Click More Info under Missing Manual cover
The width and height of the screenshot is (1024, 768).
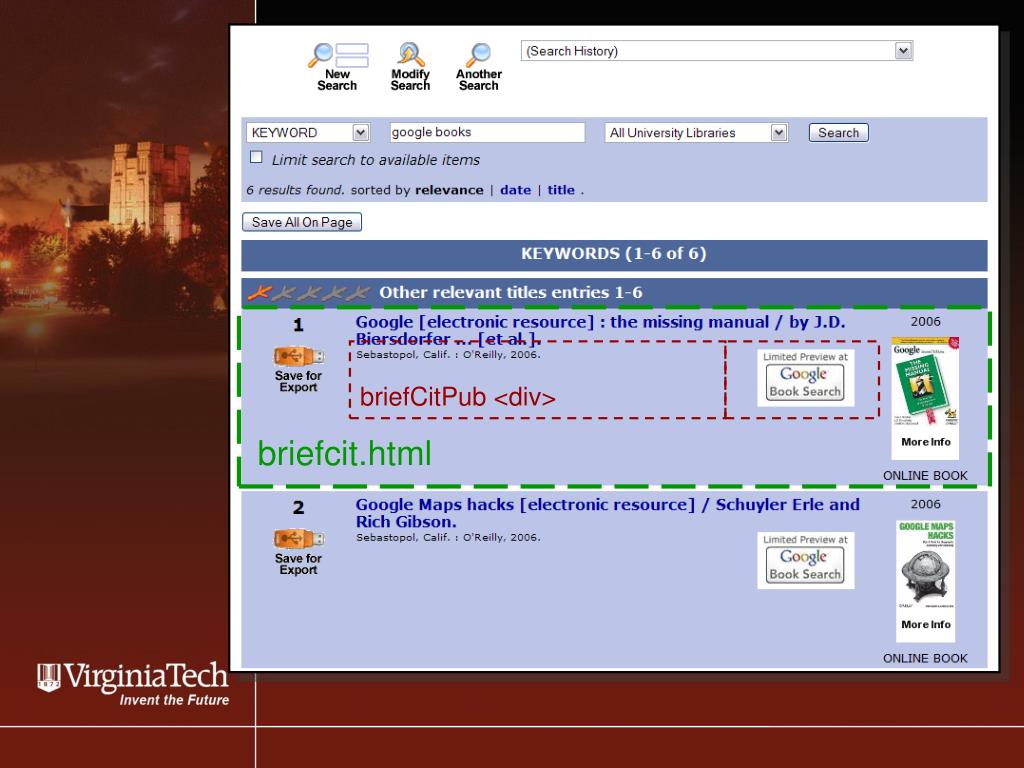click(x=925, y=442)
